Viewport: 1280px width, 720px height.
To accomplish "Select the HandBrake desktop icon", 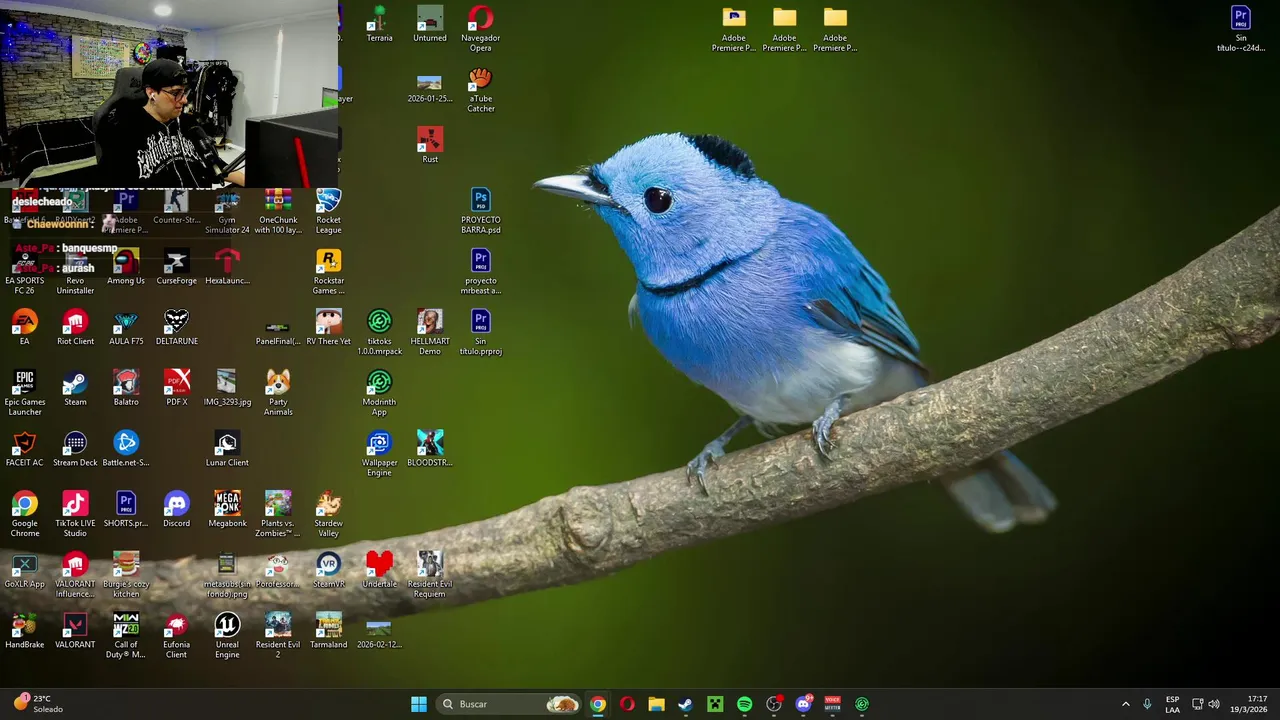I will [24, 631].
